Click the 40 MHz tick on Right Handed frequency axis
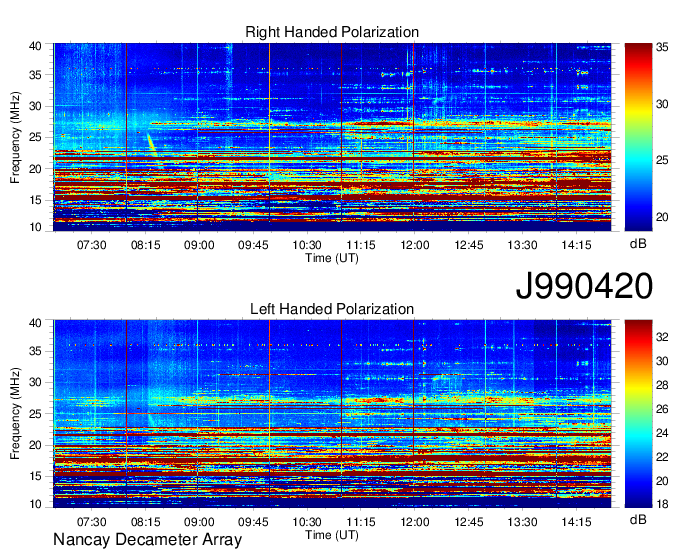Image resolution: width=680 pixels, height=552 pixels. pyautogui.click(x=35, y=46)
